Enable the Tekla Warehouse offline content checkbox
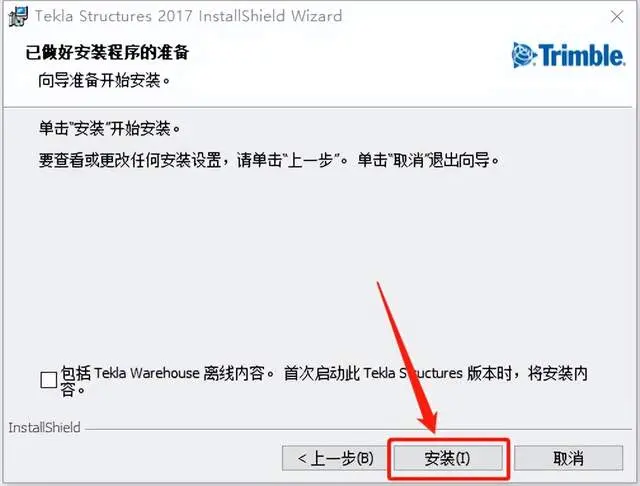 click(x=49, y=380)
